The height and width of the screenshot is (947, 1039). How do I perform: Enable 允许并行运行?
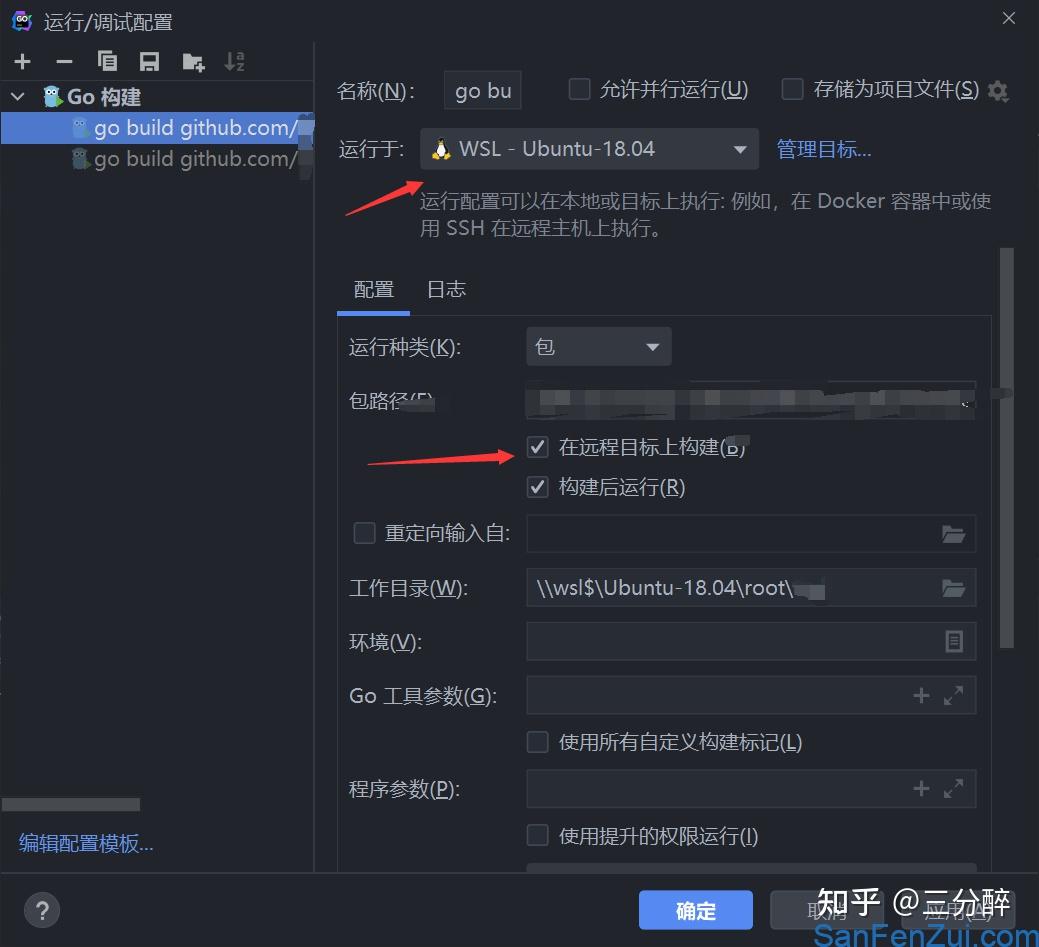pyautogui.click(x=579, y=89)
